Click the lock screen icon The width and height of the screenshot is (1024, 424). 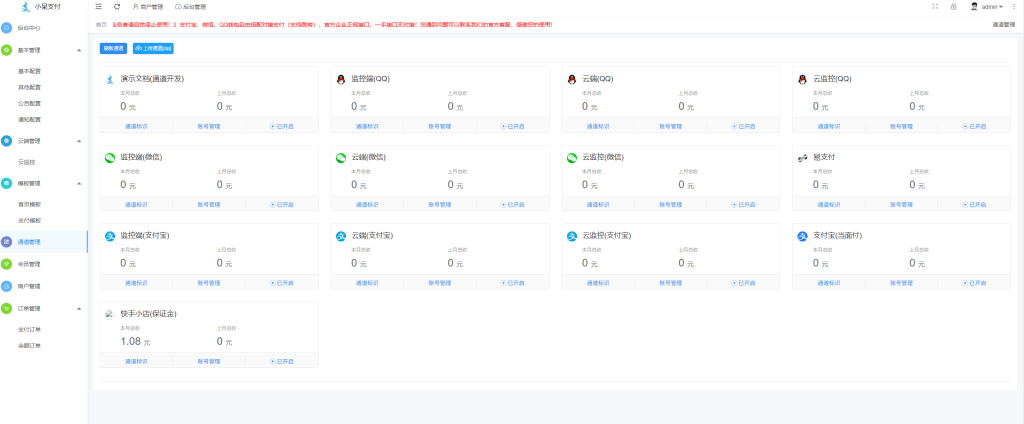click(x=953, y=6)
